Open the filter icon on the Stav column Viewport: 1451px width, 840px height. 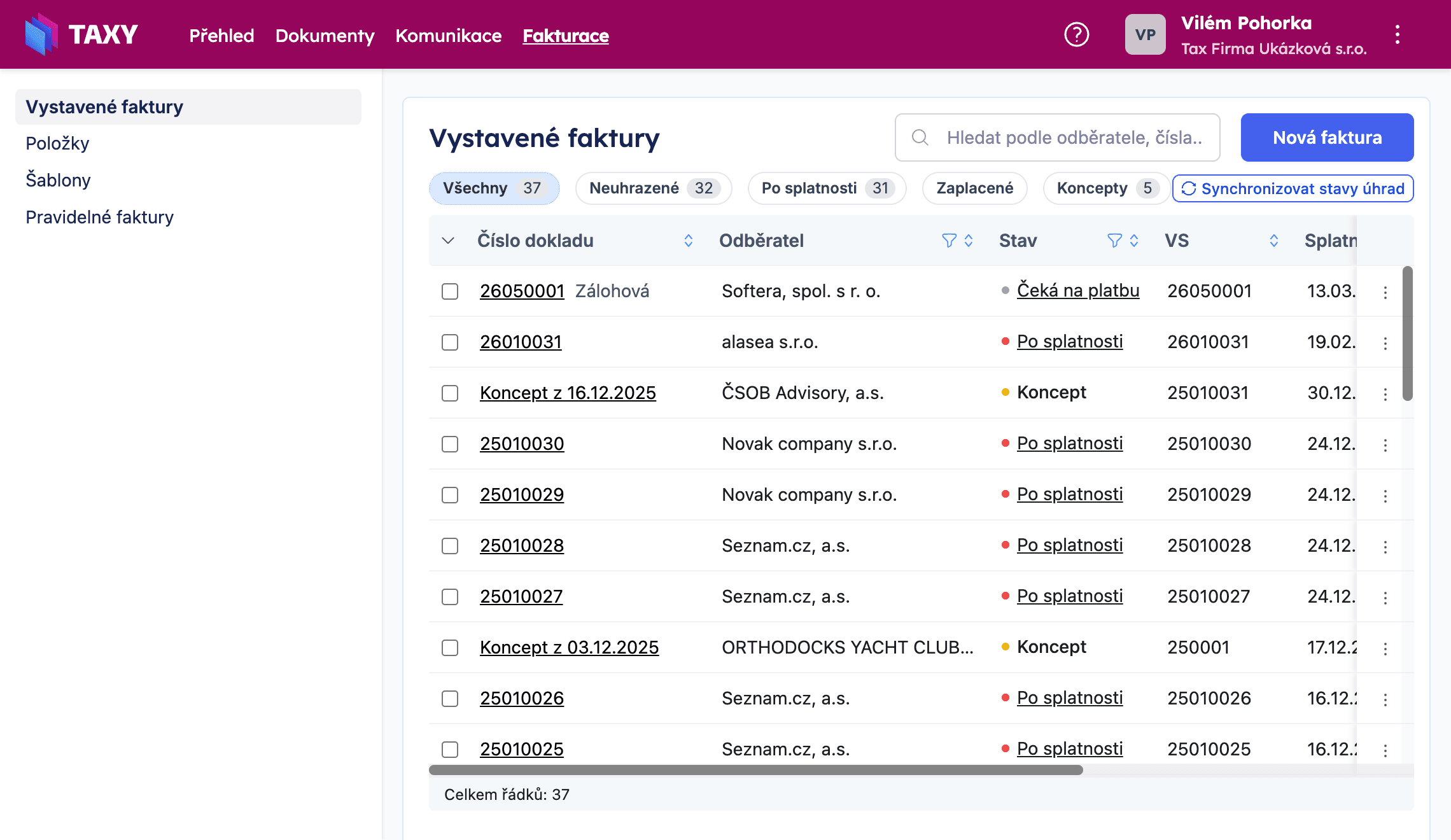tap(1113, 241)
